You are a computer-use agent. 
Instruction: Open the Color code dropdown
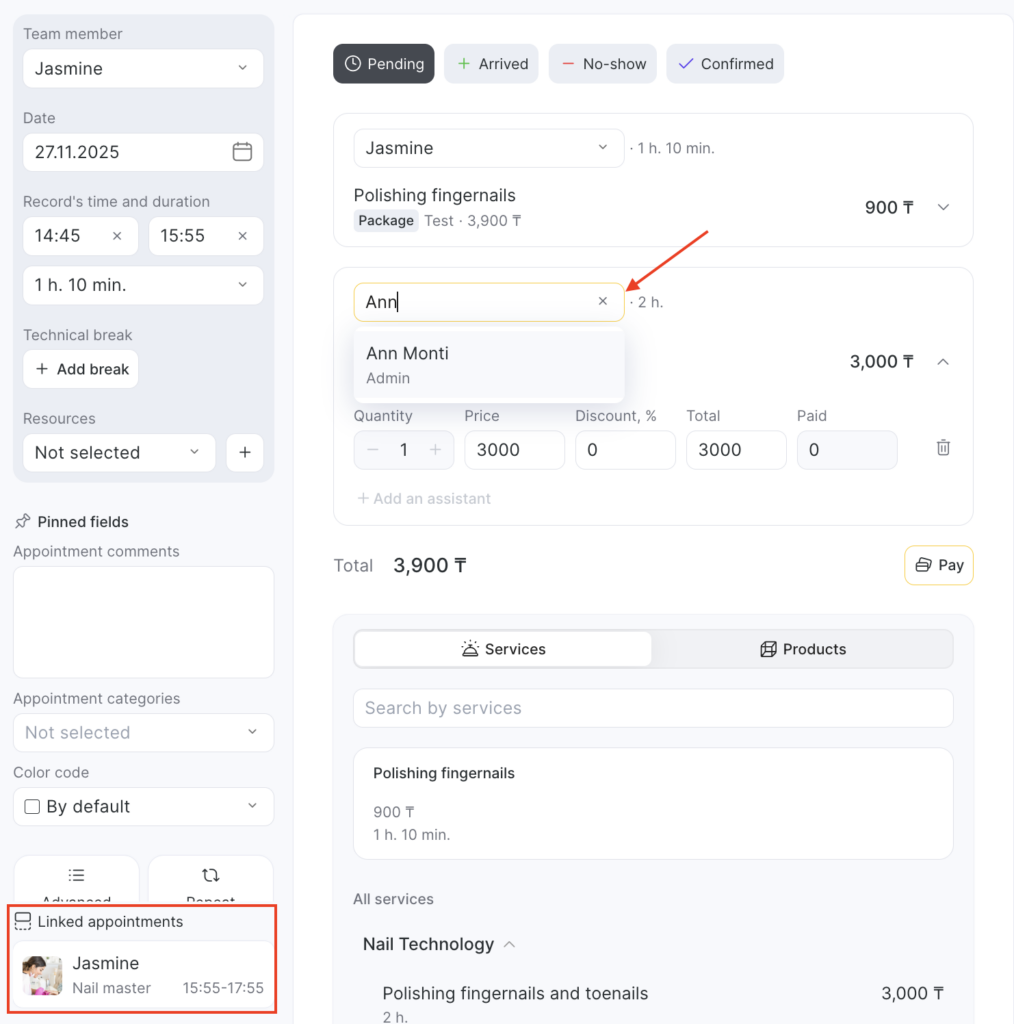tap(143, 807)
